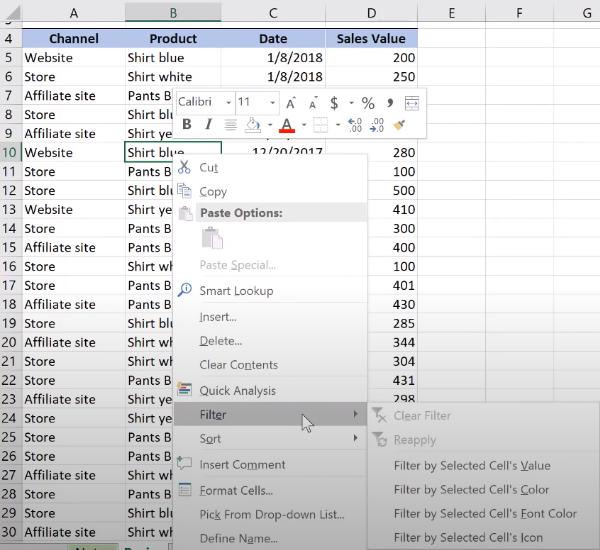Choose Delete... from the context menu

click(271, 341)
